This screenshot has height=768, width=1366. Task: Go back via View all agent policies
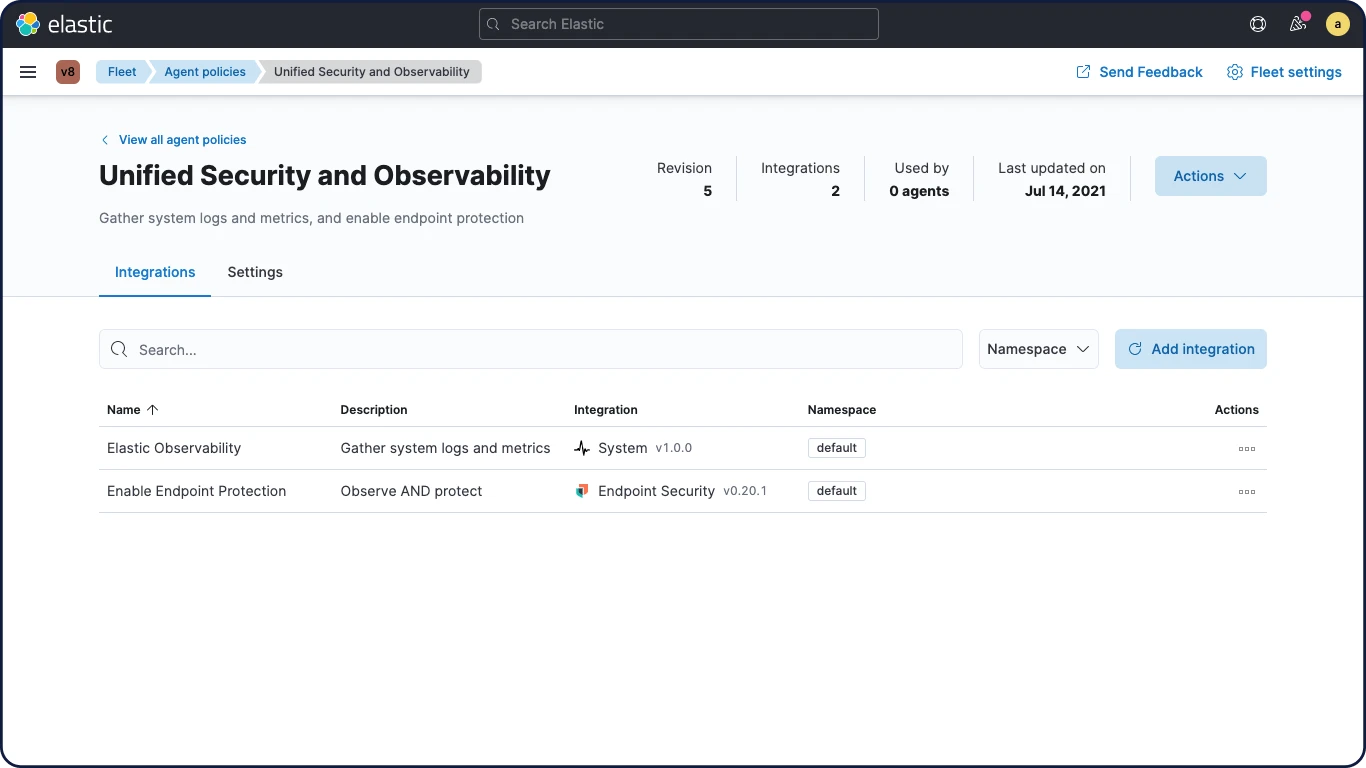tap(181, 140)
